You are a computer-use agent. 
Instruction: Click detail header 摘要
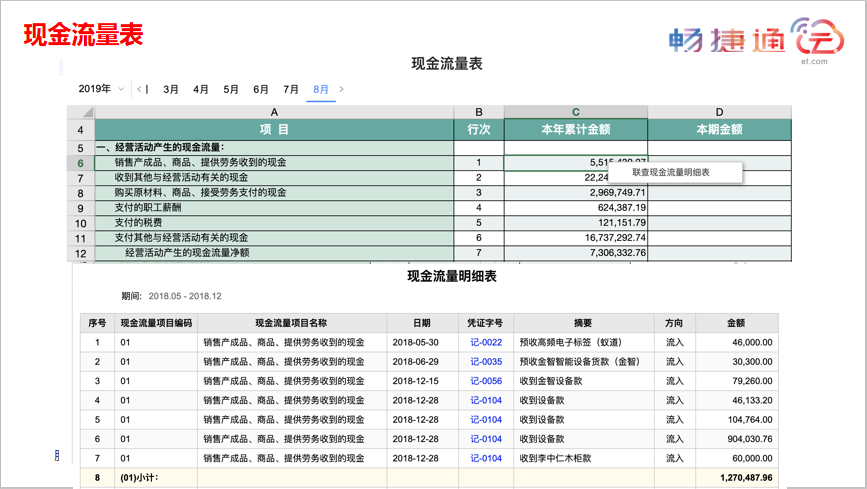[x=583, y=323]
